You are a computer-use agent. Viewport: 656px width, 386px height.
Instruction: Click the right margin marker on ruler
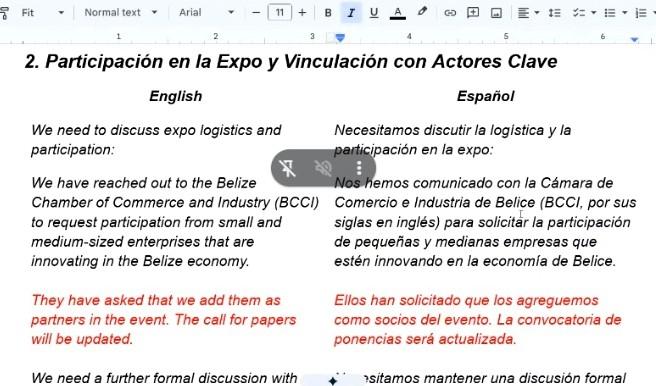click(634, 39)
